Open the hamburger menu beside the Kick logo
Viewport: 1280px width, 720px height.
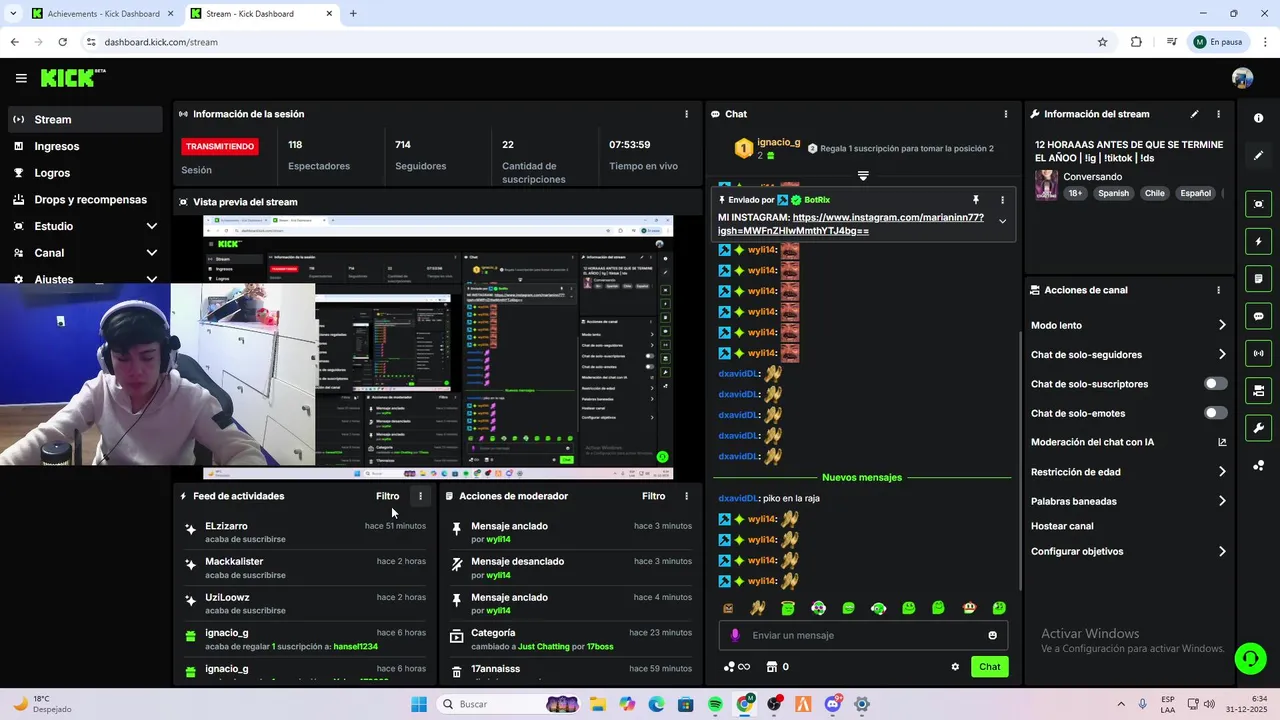21,78
